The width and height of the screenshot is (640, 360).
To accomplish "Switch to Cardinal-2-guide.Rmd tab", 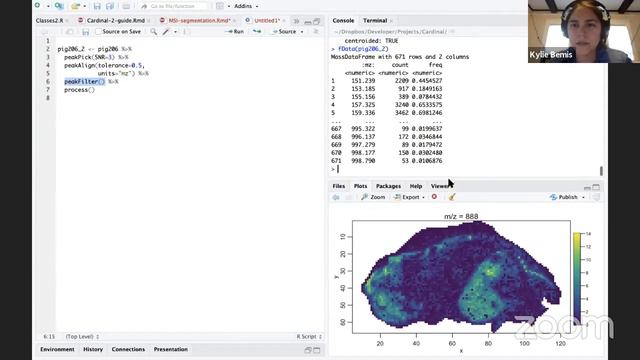I will point(116,20).
